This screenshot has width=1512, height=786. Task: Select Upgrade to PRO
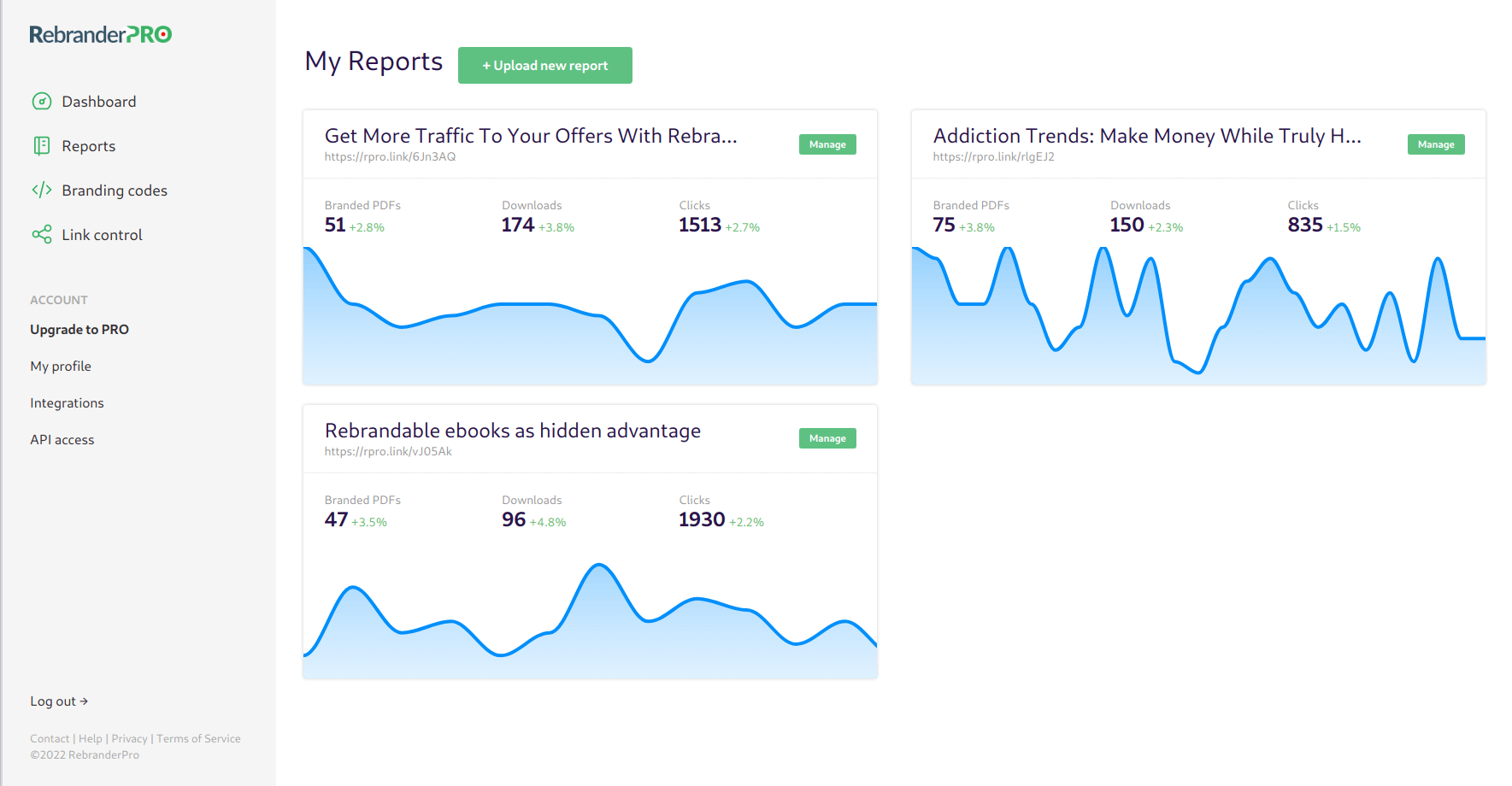(79, 330)
